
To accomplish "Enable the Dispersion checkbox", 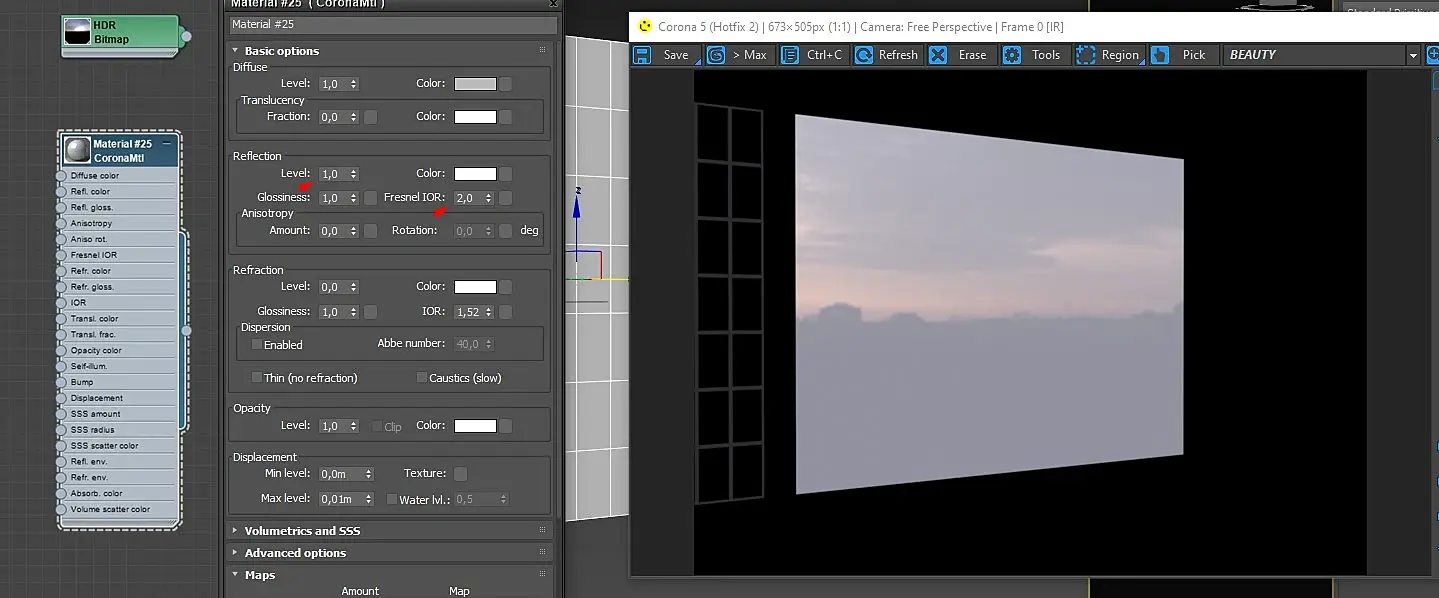I will (x=257, y=345).
